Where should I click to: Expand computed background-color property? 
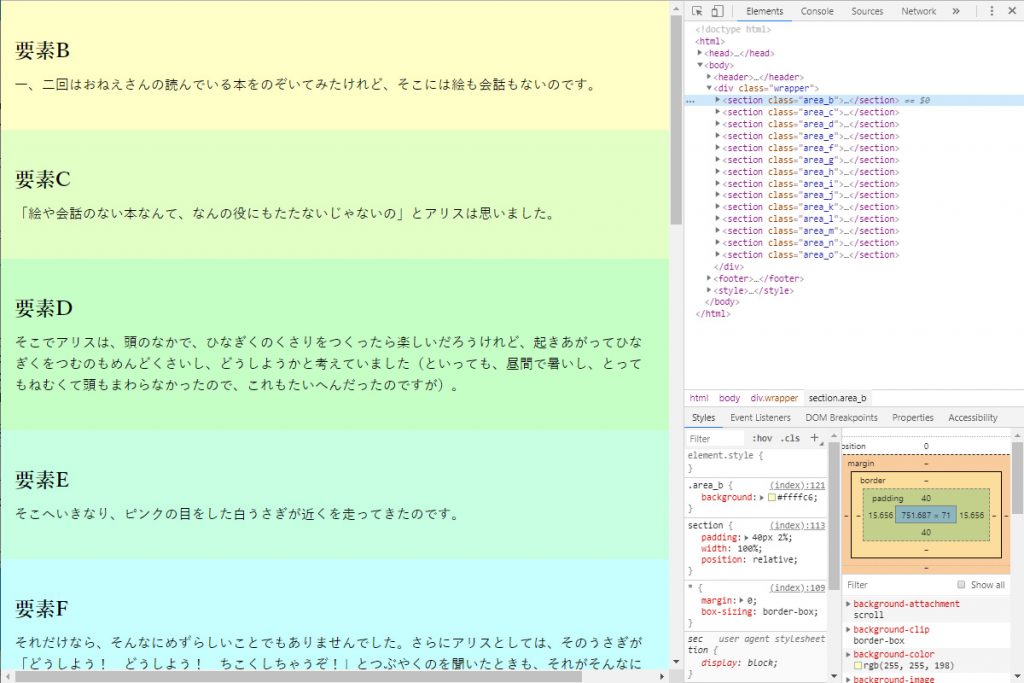848,654
